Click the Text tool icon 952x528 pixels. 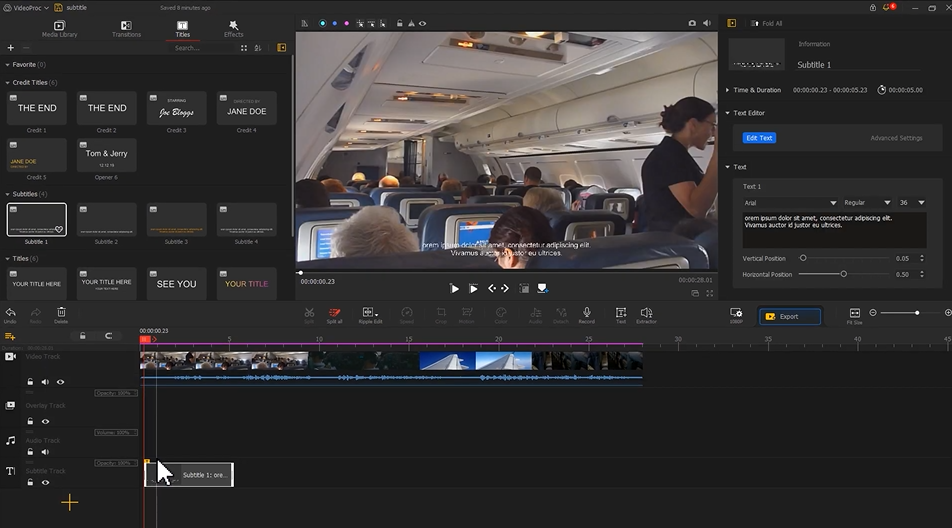pyautogui.click(x=620, y=313)
